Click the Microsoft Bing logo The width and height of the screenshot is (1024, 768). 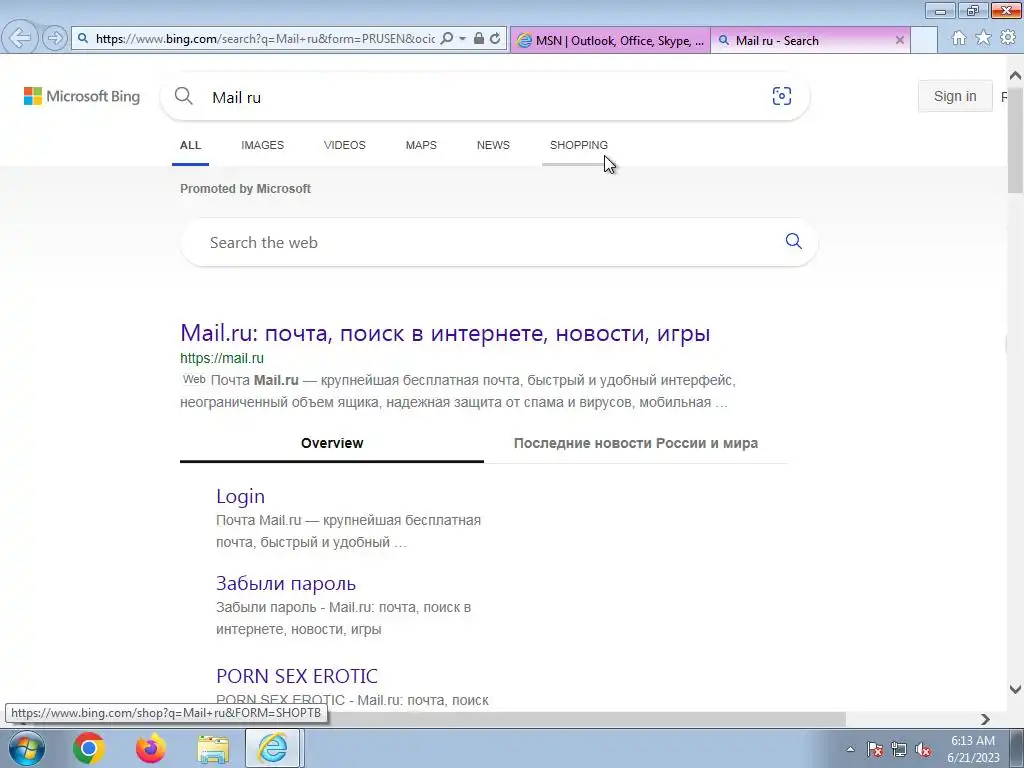(x=82, y=96)
